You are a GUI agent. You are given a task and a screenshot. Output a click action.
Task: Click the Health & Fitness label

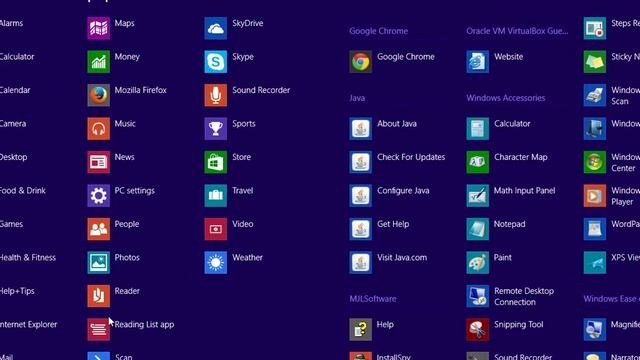pos(28,258)
